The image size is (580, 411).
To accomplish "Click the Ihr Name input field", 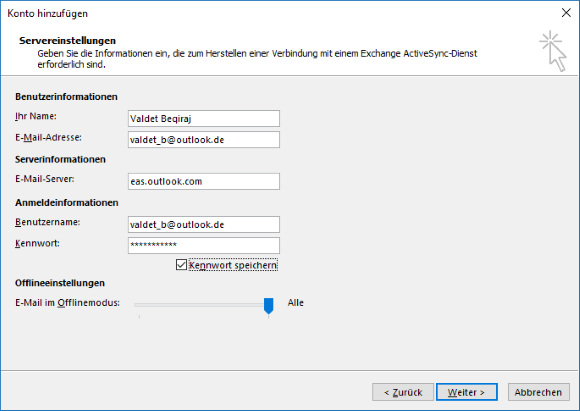I will [x=204, y=118].
